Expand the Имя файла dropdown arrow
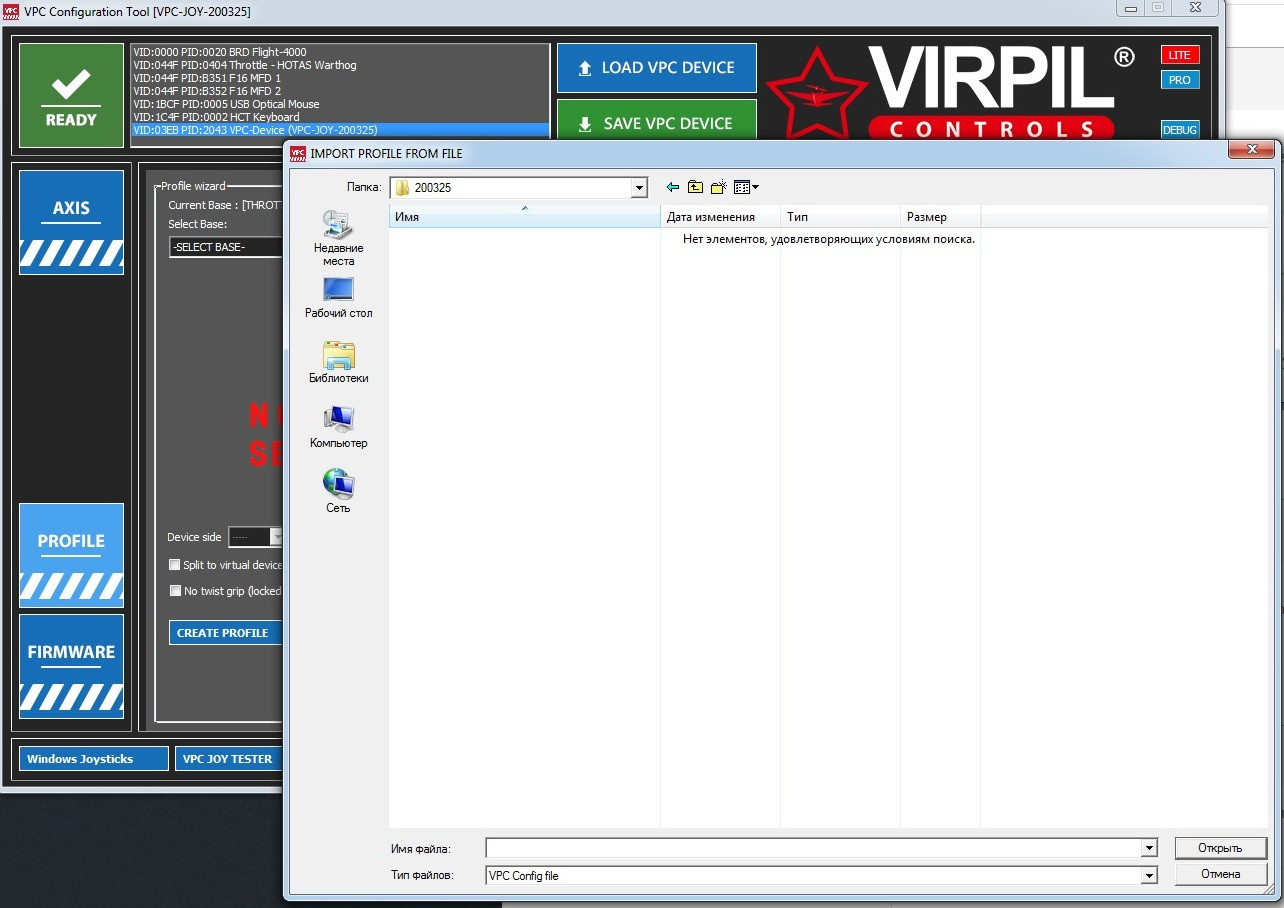1284x908 pixels. coord(1149,848)
